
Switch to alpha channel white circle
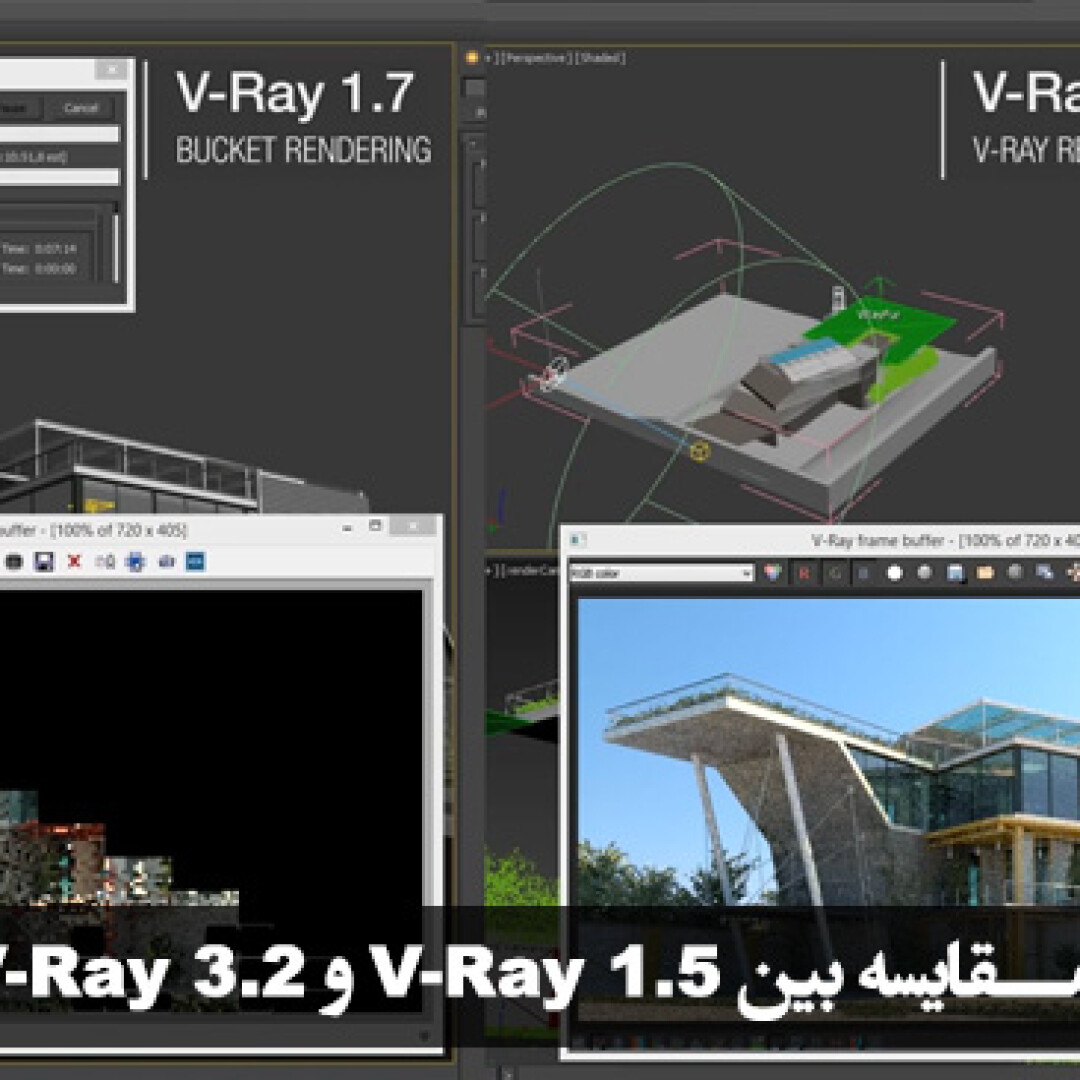coord(895,573)
